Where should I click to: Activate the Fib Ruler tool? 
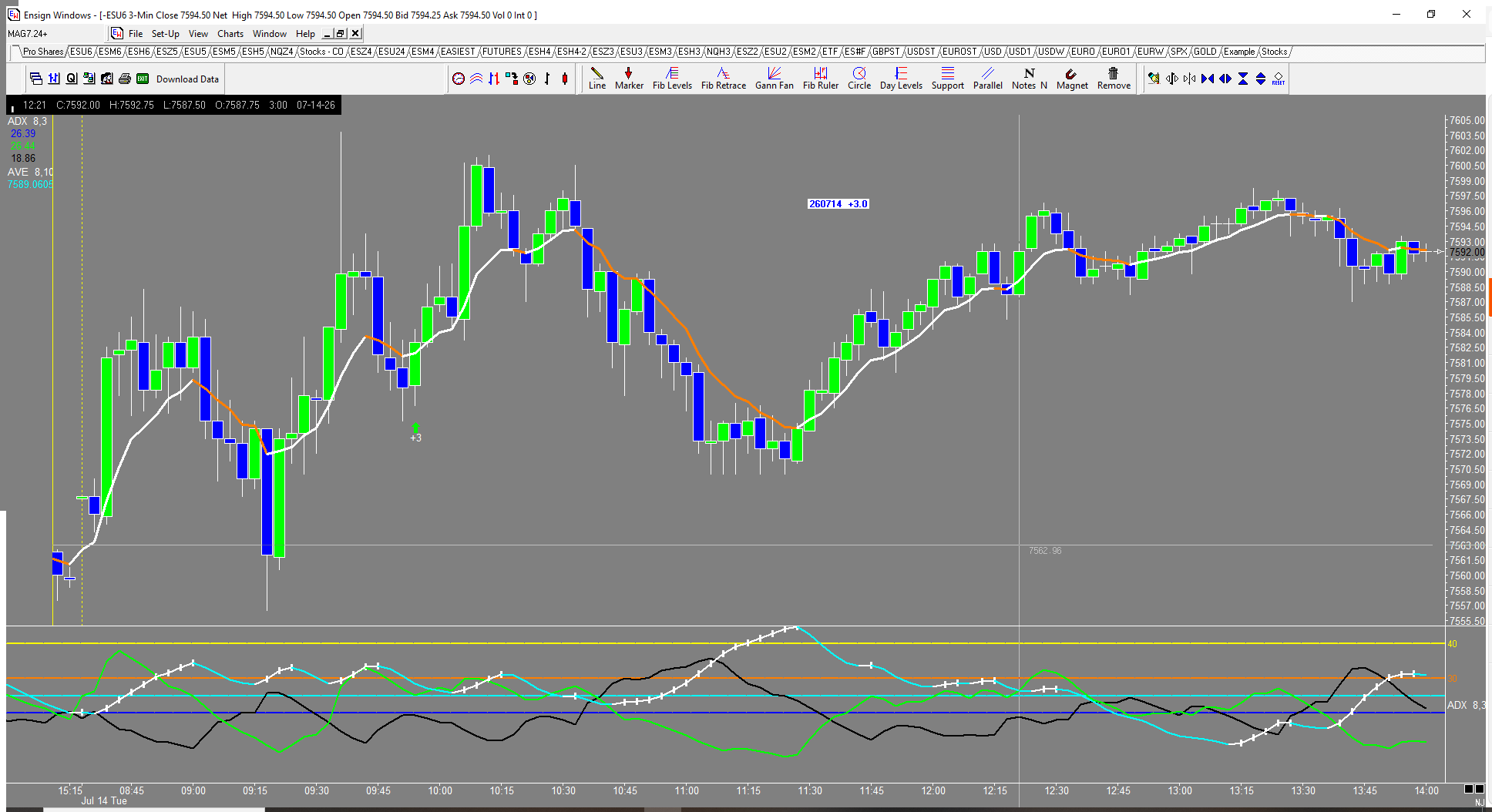[x=821, y=79]
